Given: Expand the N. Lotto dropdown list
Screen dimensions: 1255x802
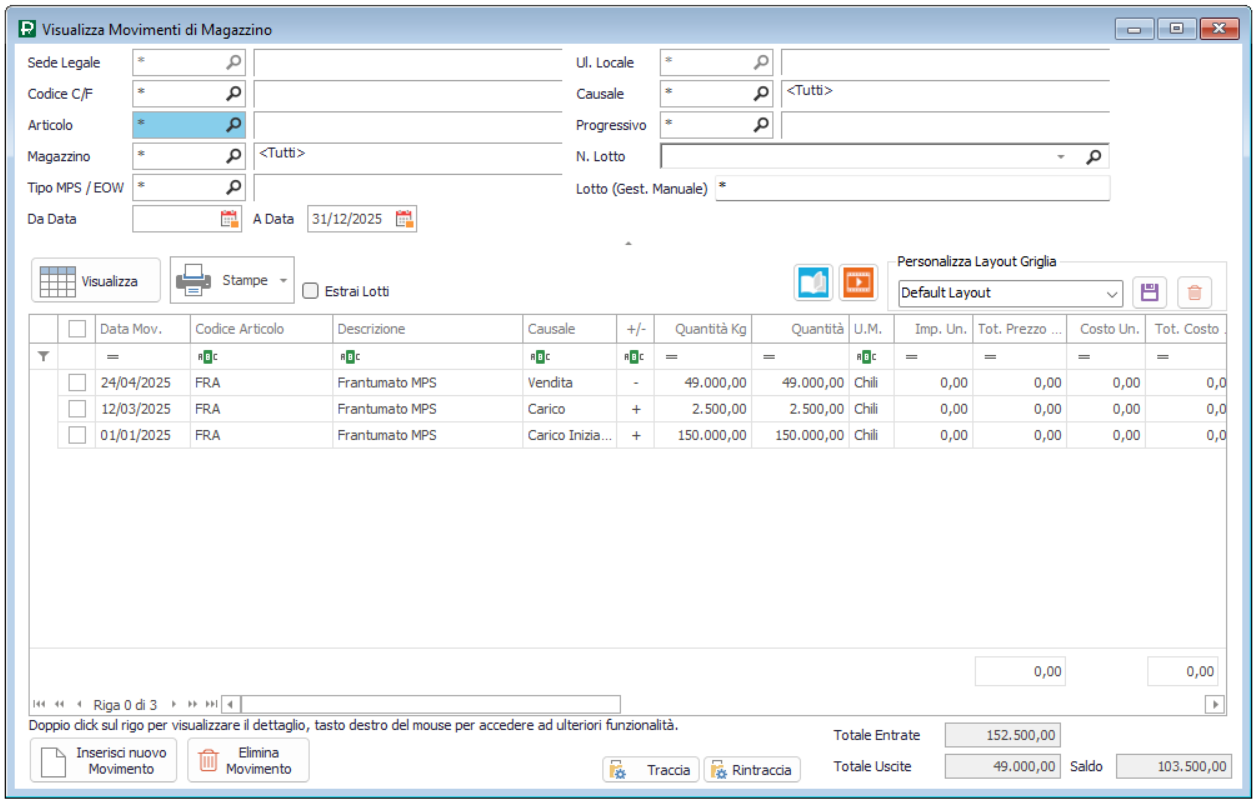Looking at the screenshot, I should click(x=1060, y=157).
